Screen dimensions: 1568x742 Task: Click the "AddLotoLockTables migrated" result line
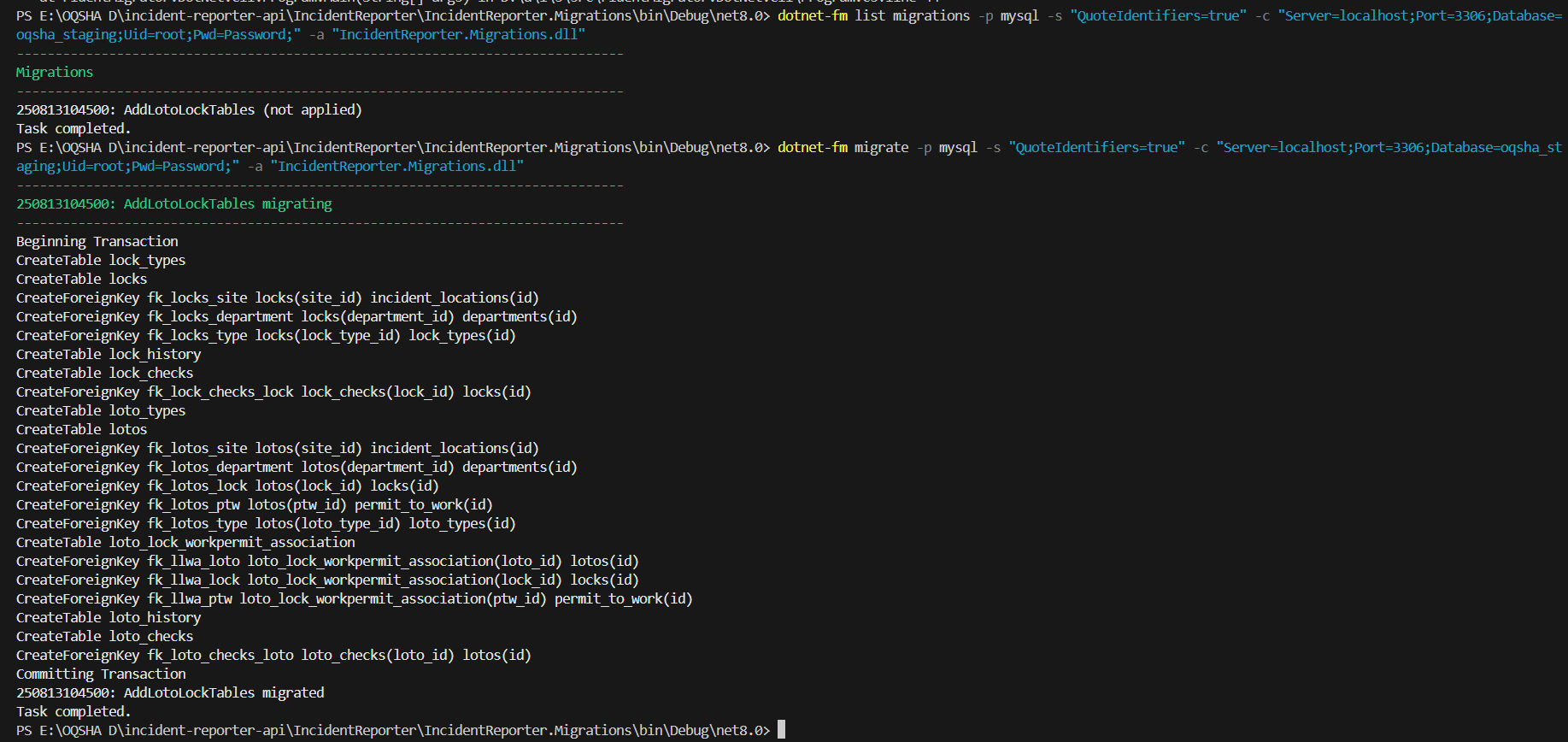coord(170,693)
